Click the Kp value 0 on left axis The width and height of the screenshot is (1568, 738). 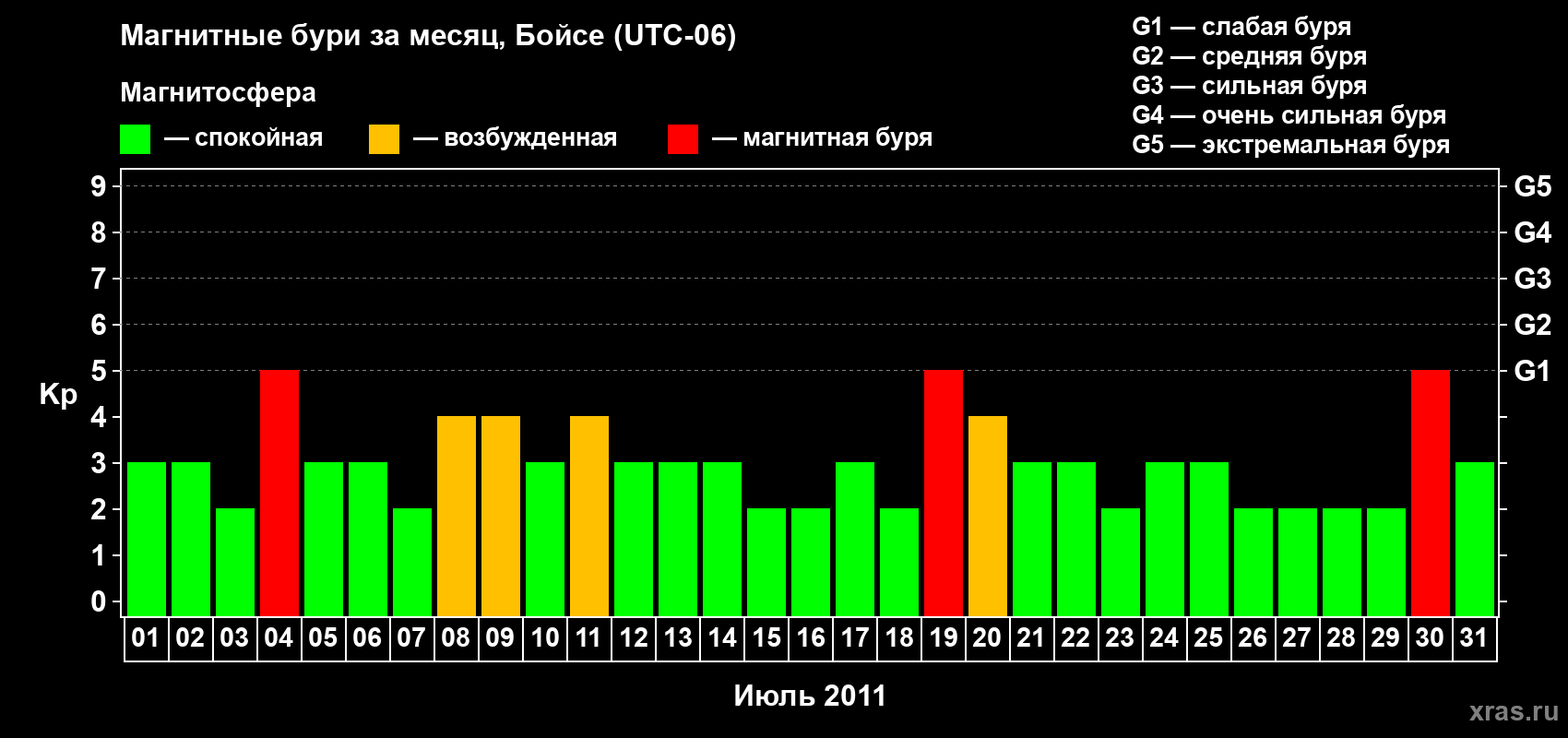tap(99, 602)
